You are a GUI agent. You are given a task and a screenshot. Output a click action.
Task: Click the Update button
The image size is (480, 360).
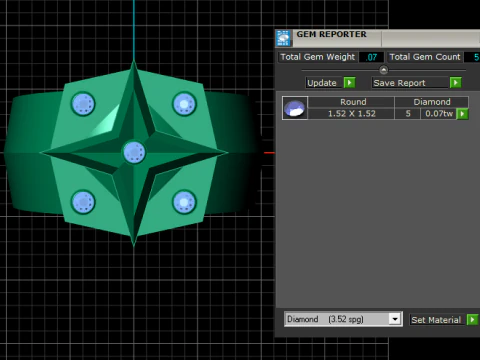[324, 83]
